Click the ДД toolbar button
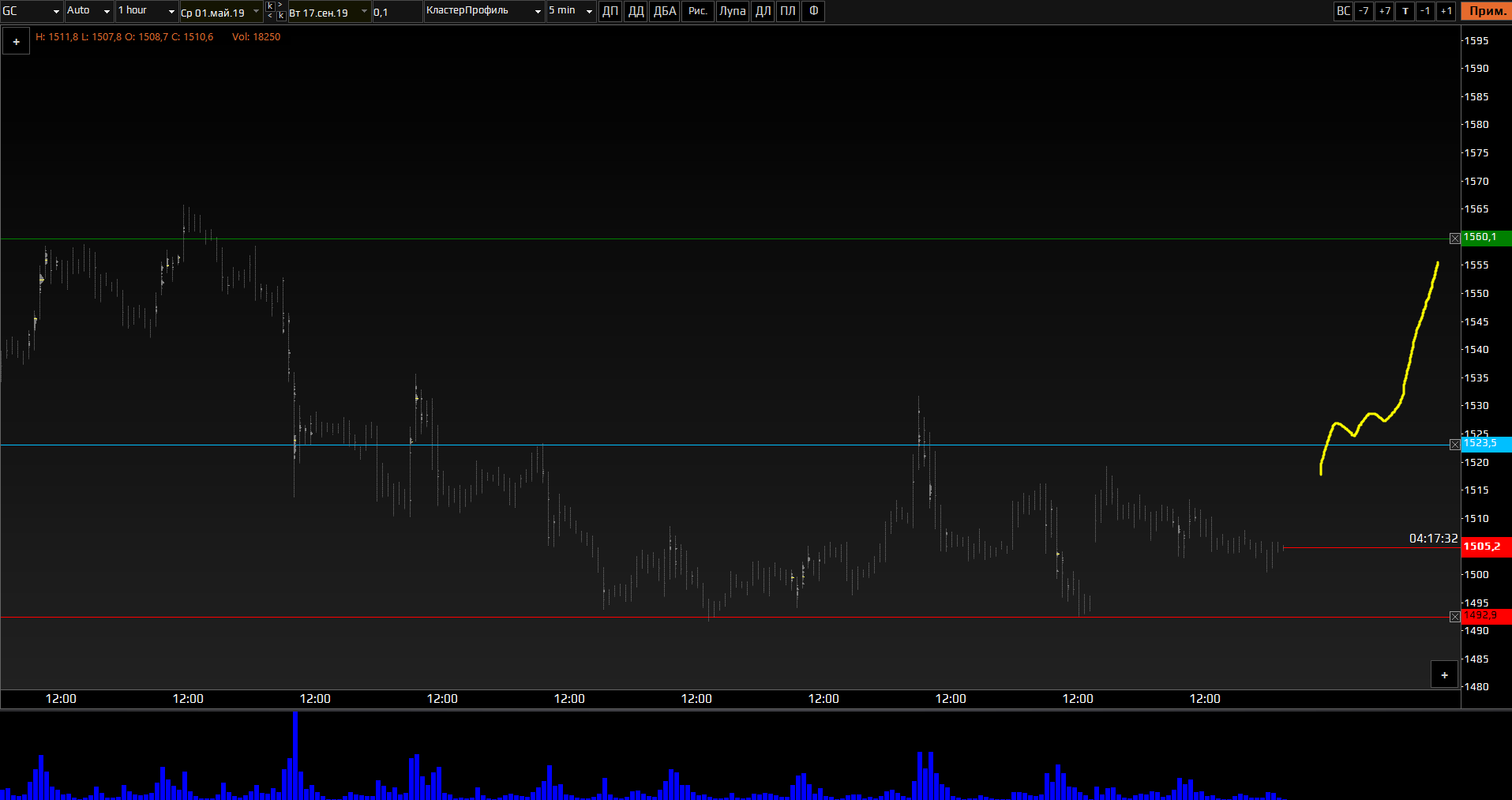Screen dimensions: 1512x800 (x=636, y=11)
